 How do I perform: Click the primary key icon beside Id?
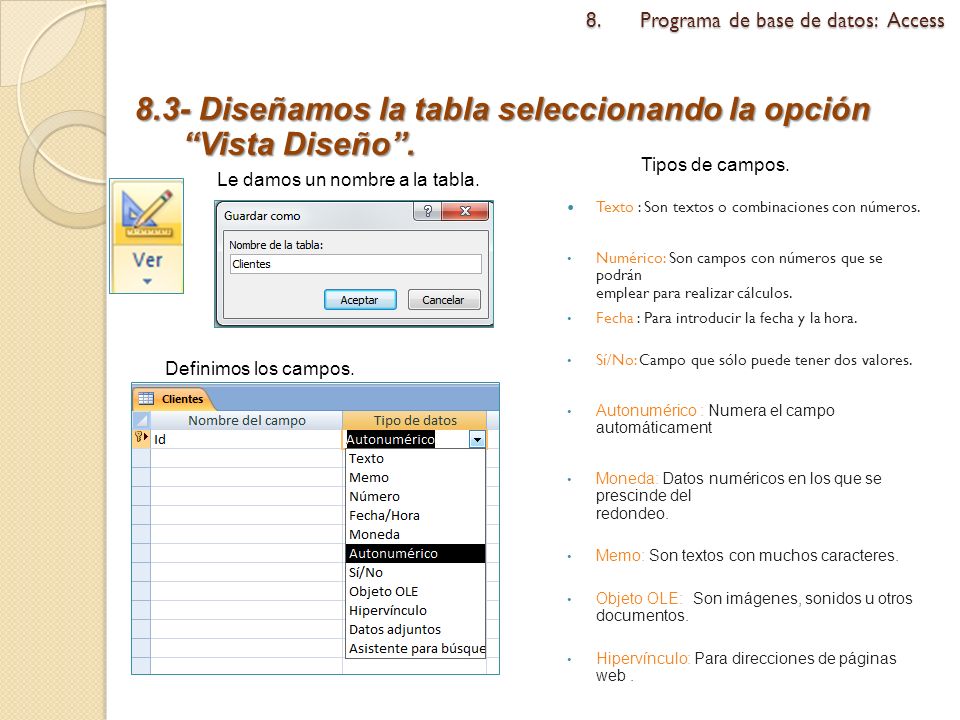coord(141,438)
